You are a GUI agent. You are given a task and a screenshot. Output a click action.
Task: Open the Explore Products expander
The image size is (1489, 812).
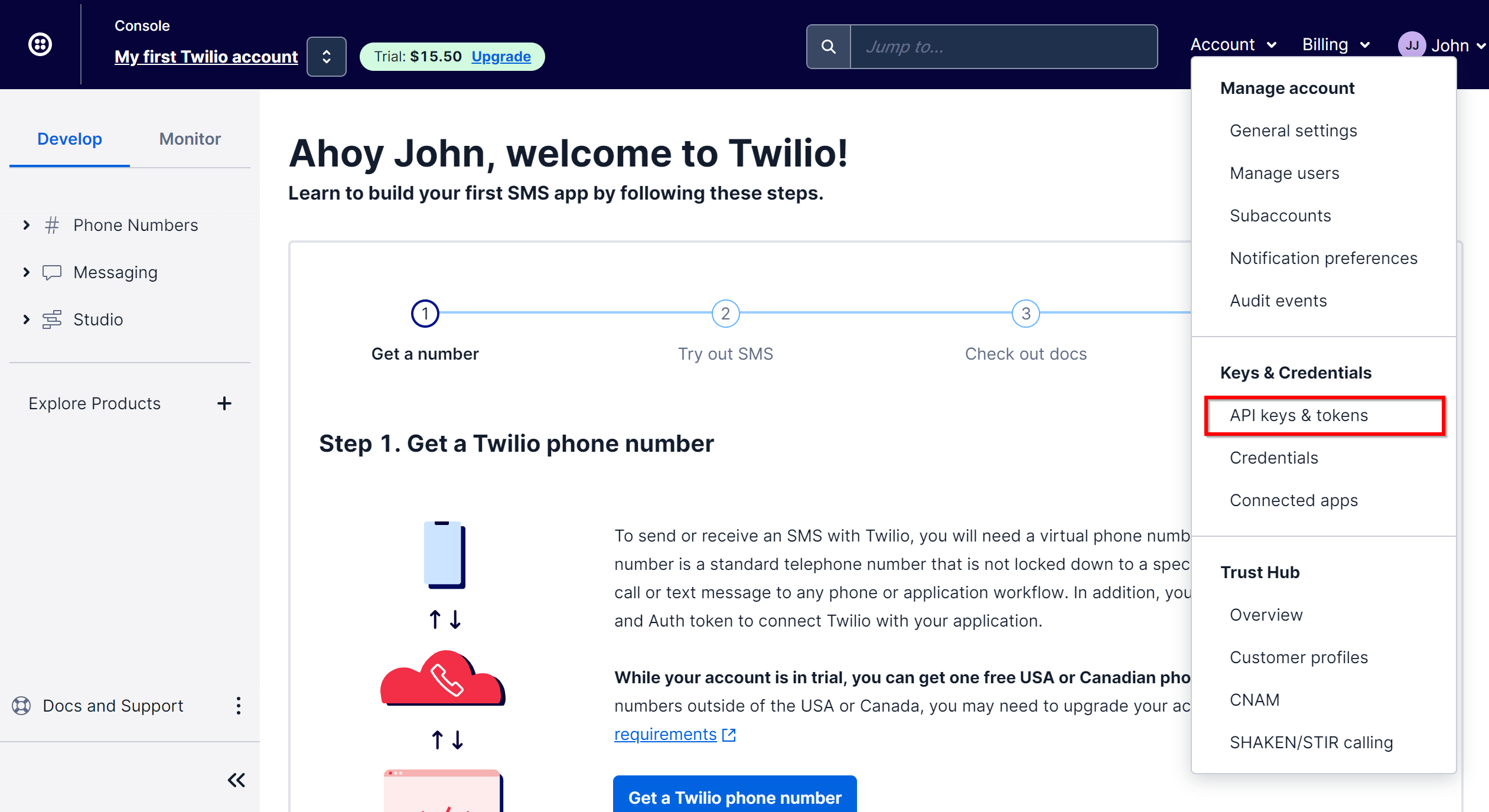point(223,404)
